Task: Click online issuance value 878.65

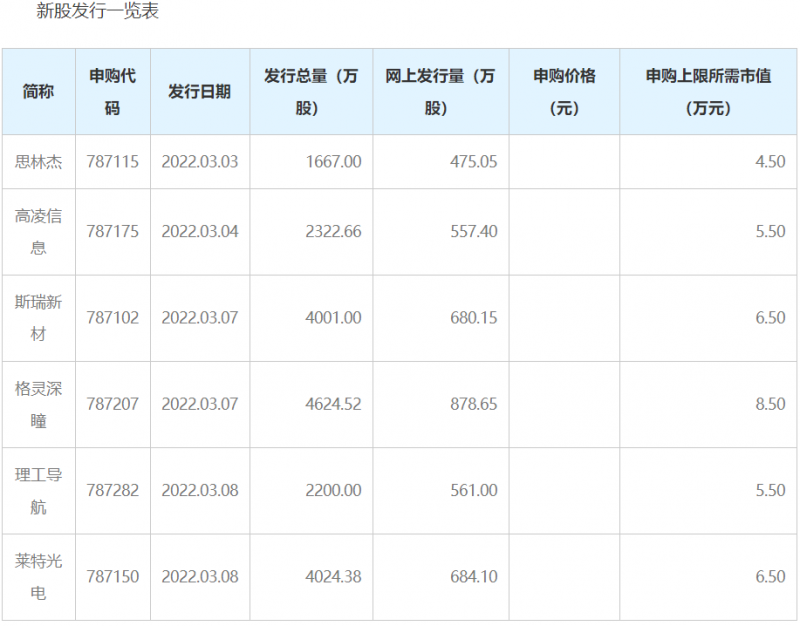Action: [473, 404]
